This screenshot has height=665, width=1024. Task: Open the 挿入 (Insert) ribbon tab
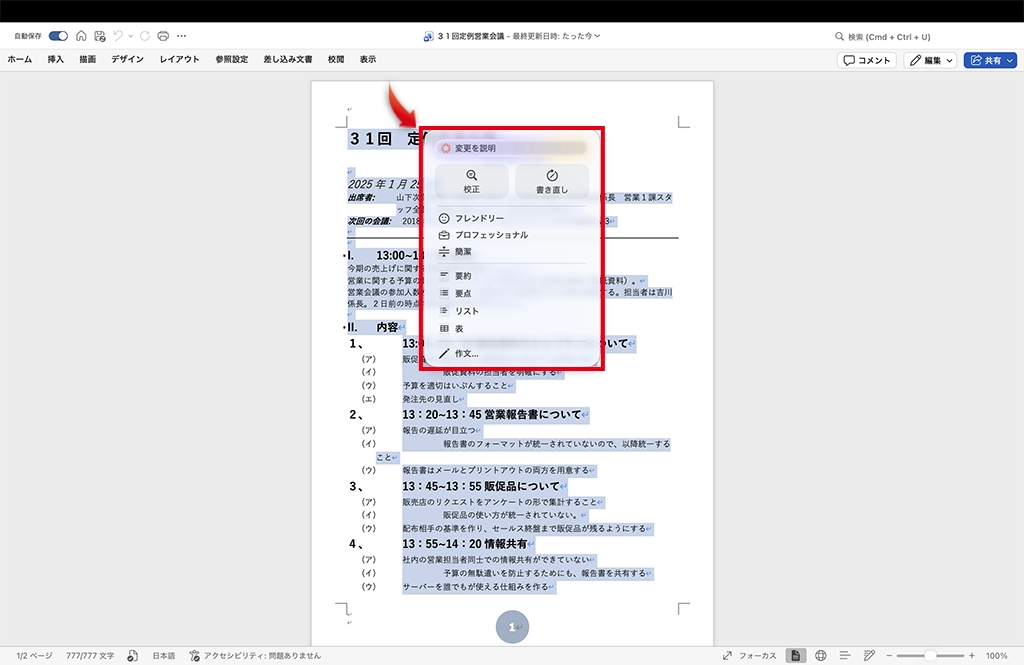tap(56, 60)
